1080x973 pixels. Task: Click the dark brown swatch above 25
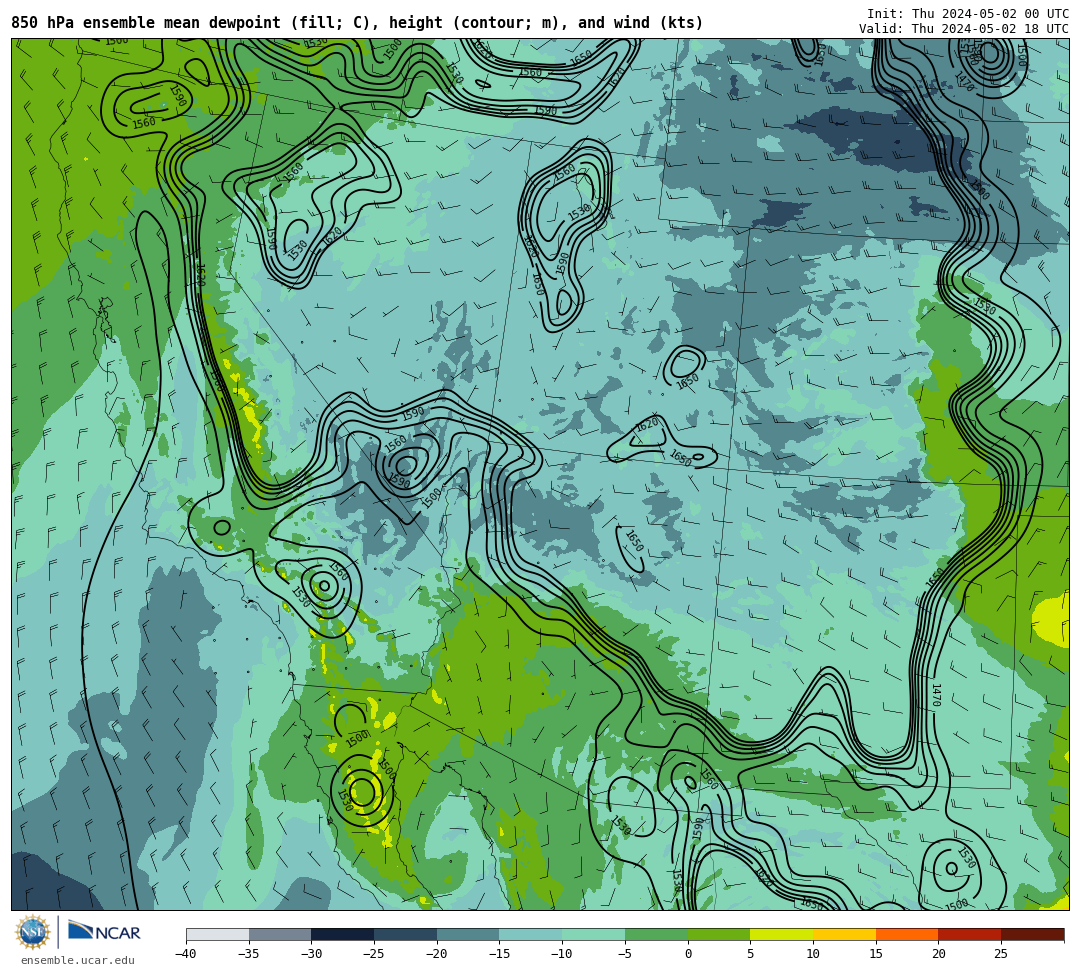click(x=1032, y=934)
